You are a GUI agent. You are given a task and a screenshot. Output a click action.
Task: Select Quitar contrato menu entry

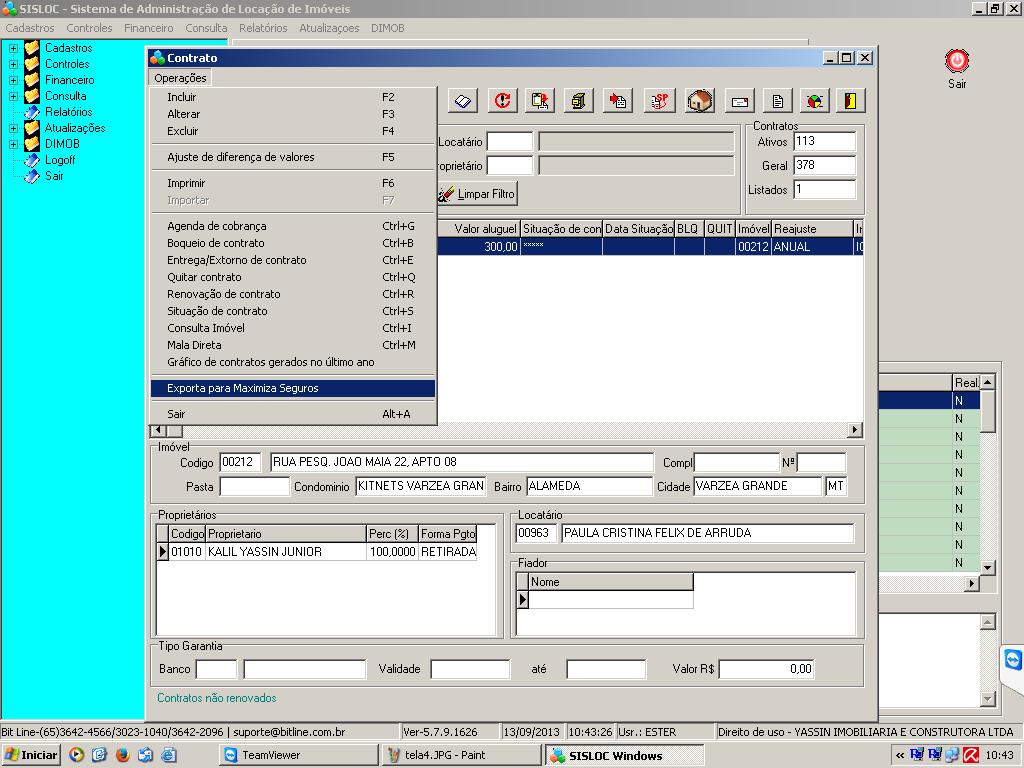pos(293,277)
